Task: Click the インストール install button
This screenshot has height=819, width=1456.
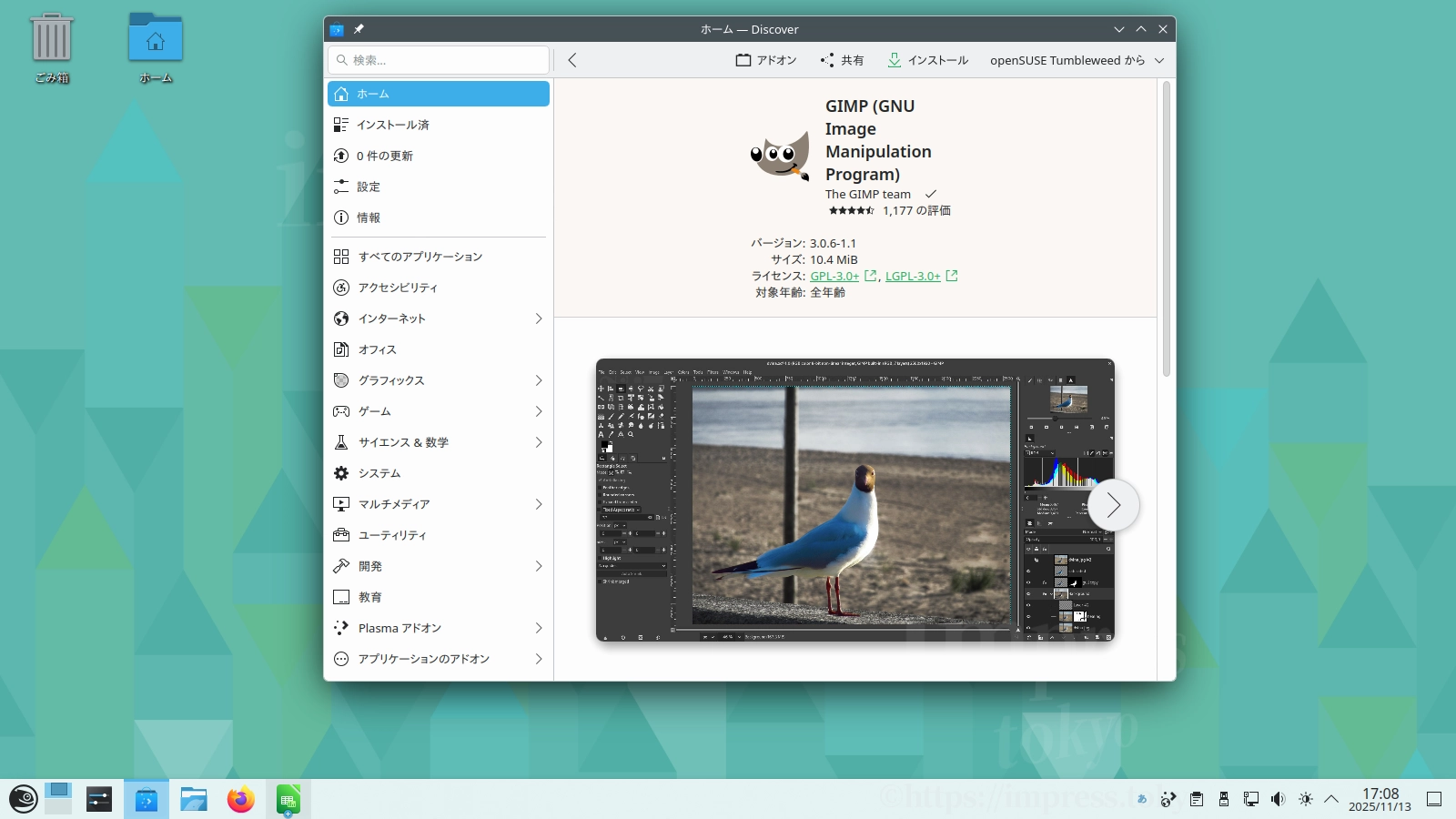Action: 928,60
